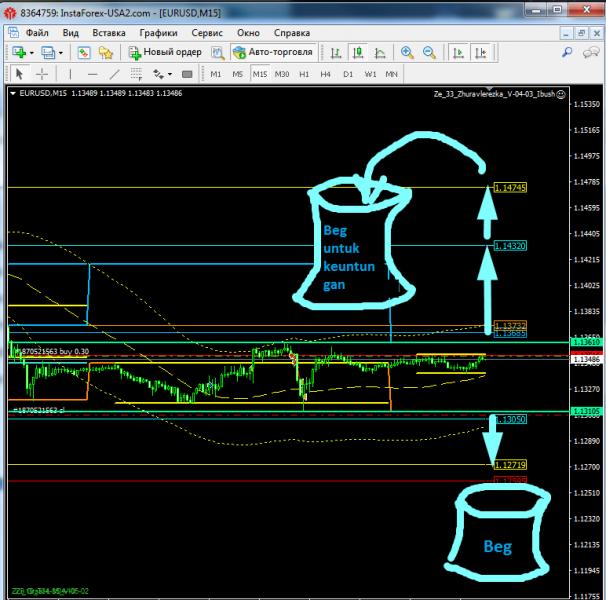Viewport: 606px width, 600px height.
Task: Expand the new chart dropdown arrow
Action: tap(32, 53)
